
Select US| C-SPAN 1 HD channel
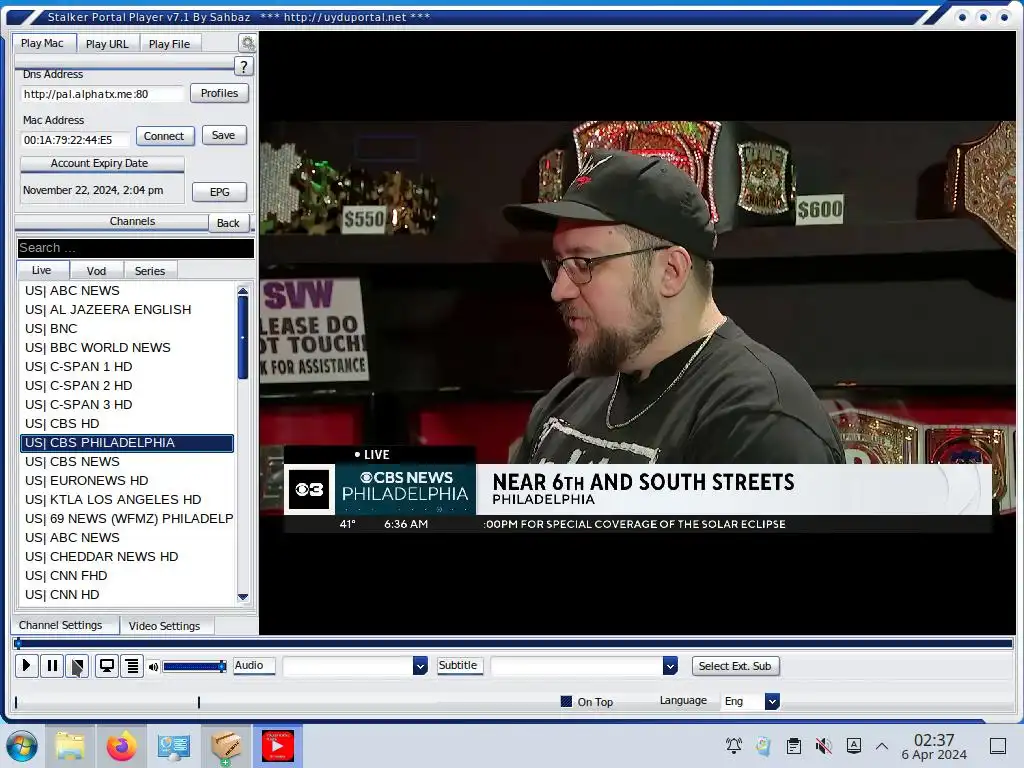click(x=127, y=366)
